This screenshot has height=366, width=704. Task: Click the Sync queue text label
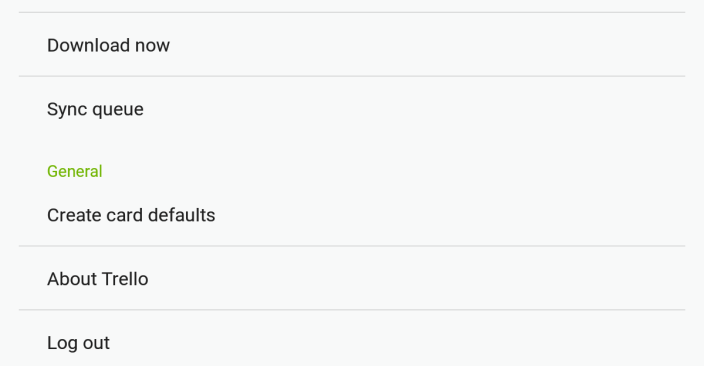pos(95,110)
